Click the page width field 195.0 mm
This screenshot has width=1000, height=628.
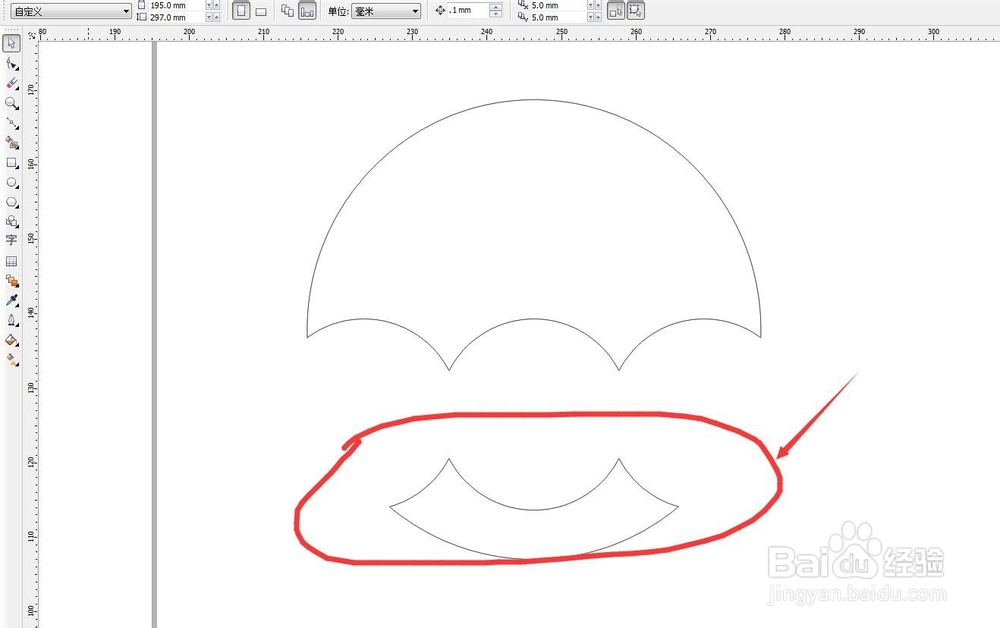pos(176,5)
